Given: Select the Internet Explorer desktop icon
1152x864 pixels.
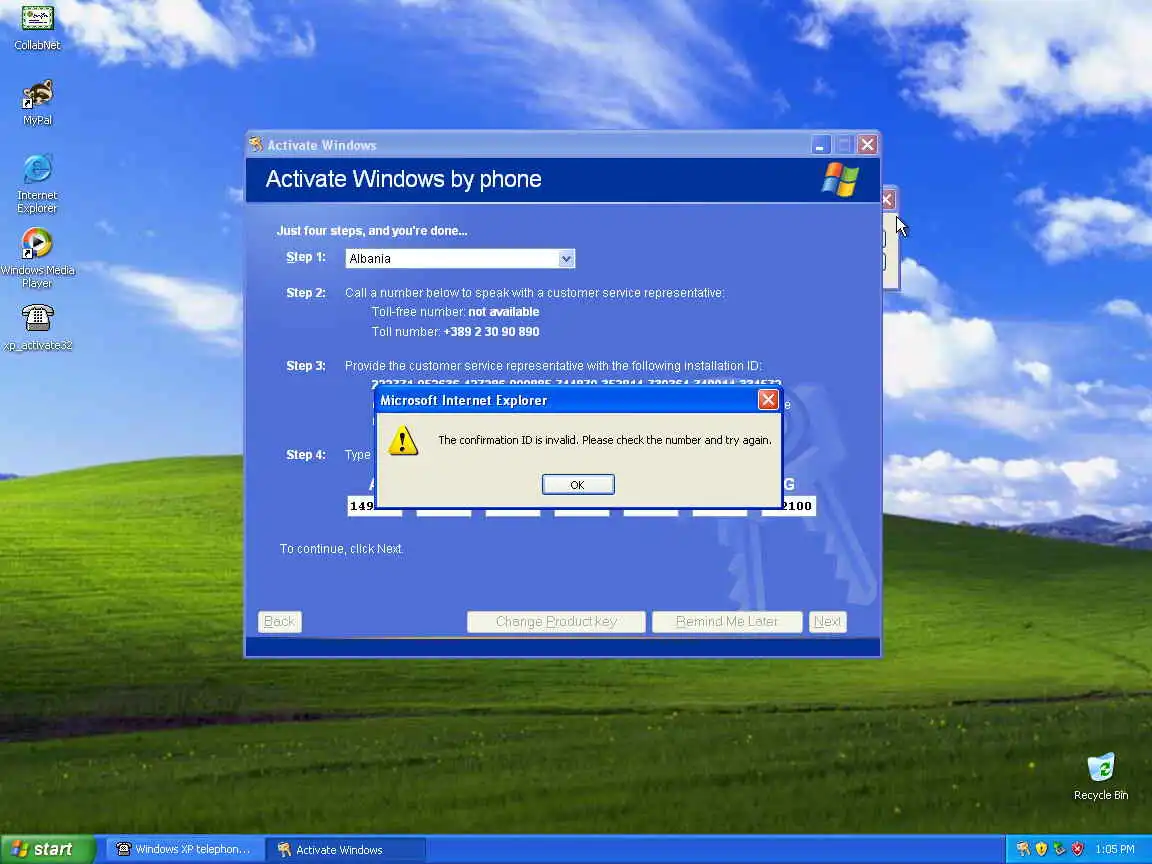Looking at the screenshot, I should point(37,184).
